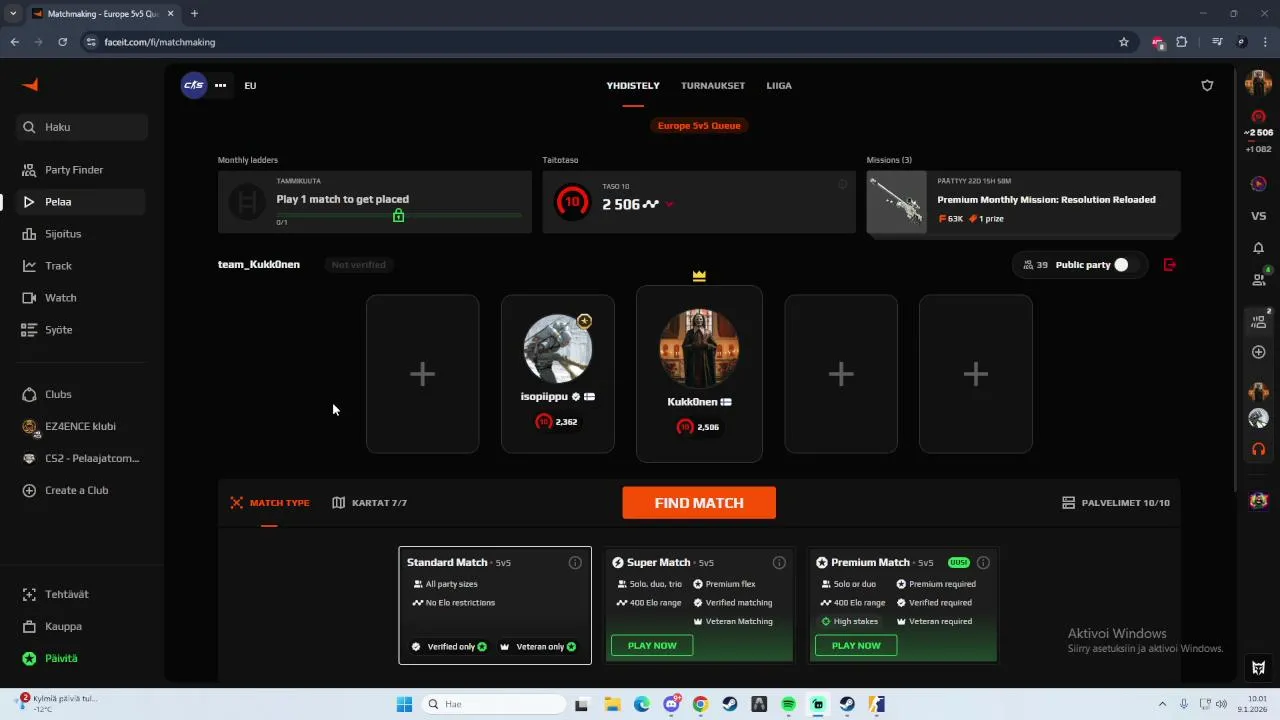Screen dimensions: 1280x720
Task: Open PALVELIMET 10/10 server selection
Action: (x=1116, y=503)
